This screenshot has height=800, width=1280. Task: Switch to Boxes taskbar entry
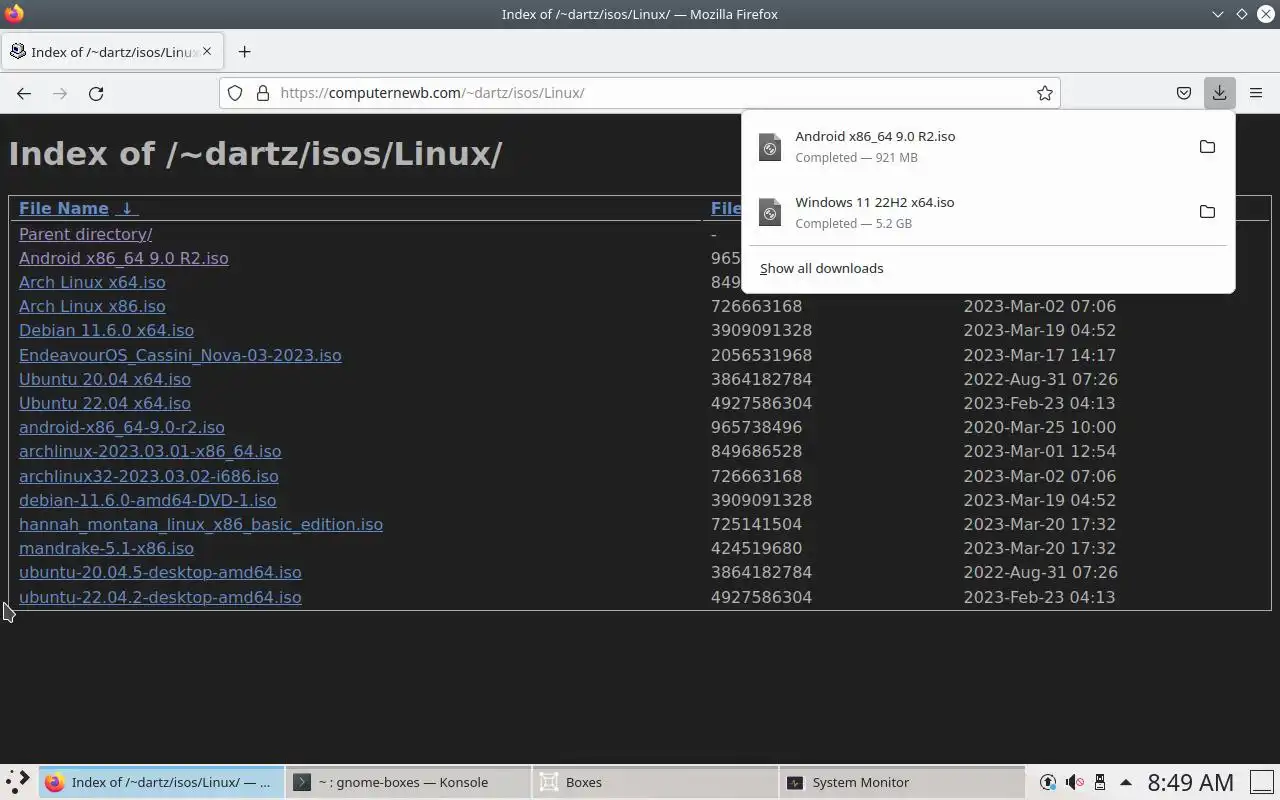[x=655, y=782]
